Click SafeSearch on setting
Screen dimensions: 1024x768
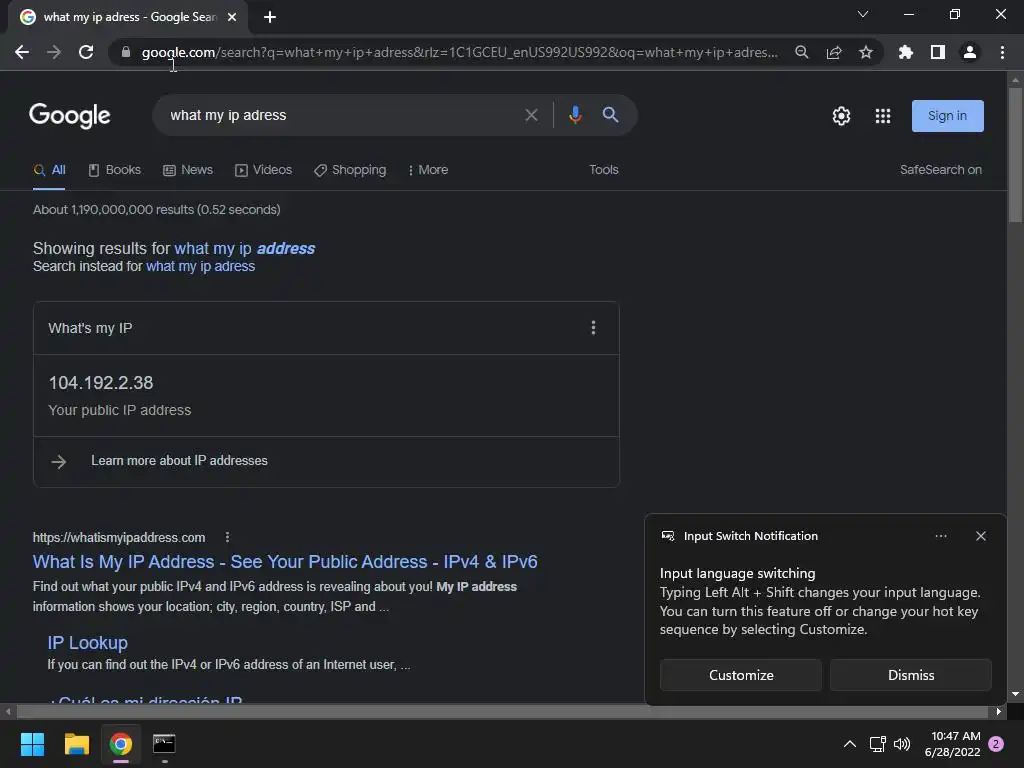pos(940,170)
